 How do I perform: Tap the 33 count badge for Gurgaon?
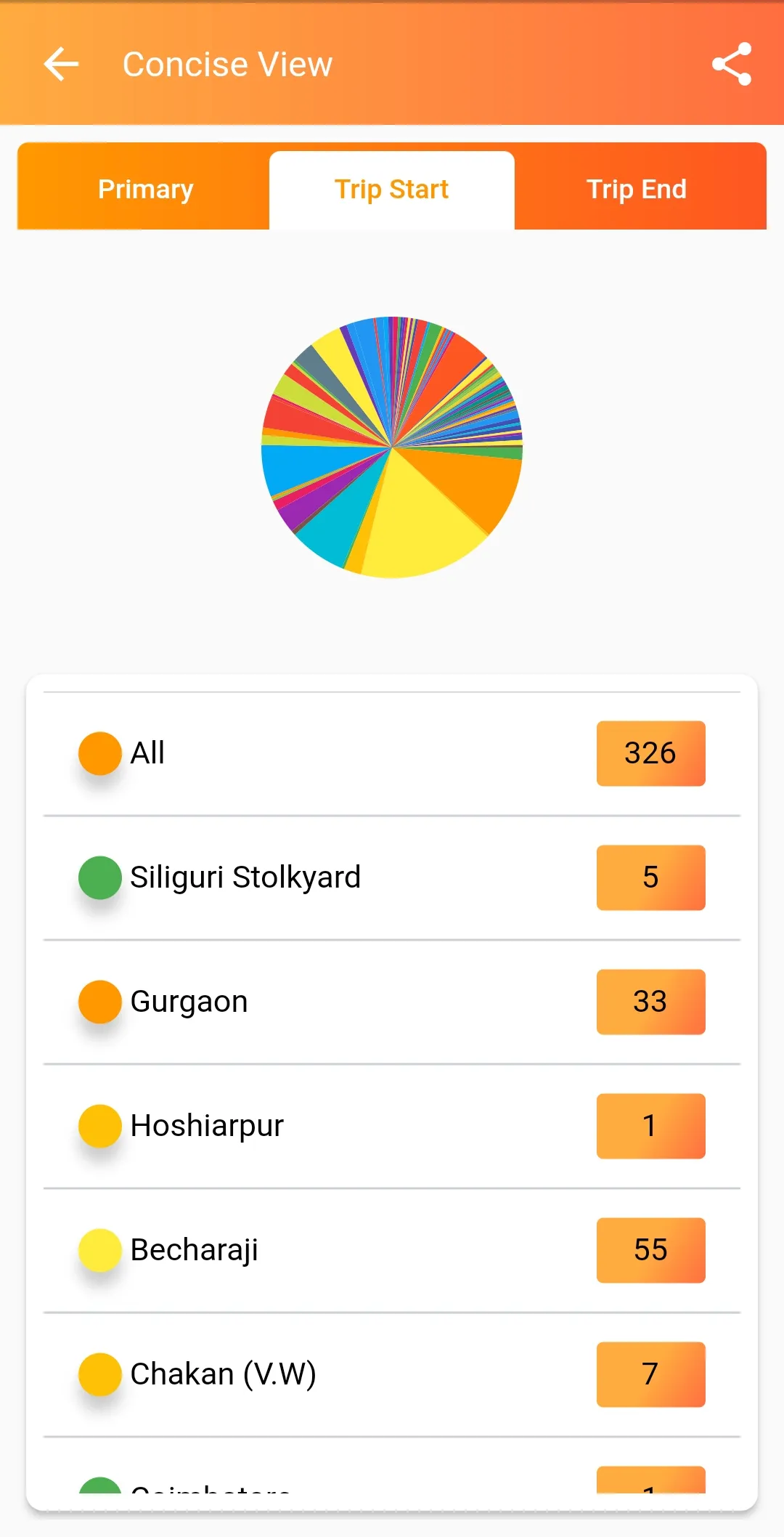tap(651, 1002)
